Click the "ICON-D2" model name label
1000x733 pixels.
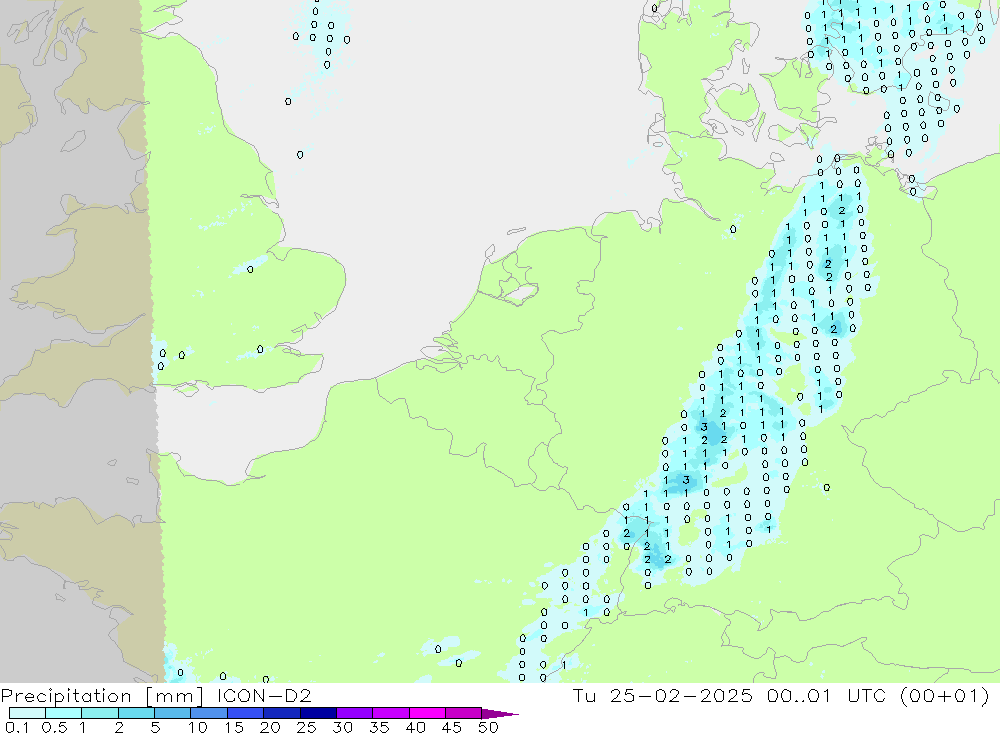264,695
